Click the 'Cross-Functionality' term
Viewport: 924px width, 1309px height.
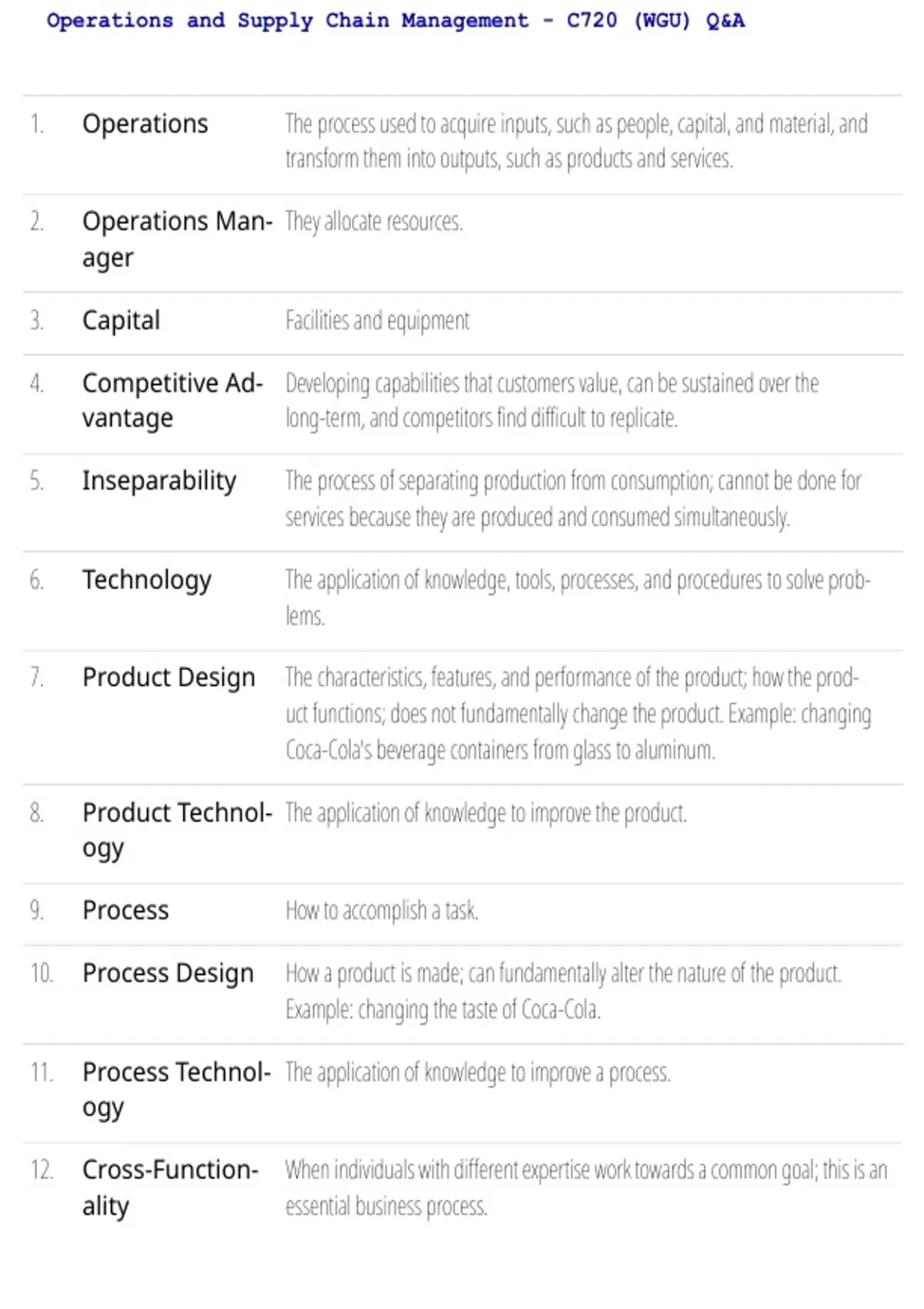pos(170,1188)
